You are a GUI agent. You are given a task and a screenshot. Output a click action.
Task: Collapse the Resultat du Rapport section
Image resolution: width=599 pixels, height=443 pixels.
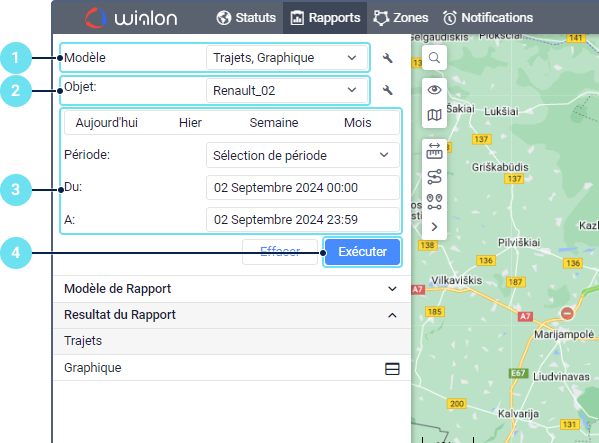click(x=232, y=315)
